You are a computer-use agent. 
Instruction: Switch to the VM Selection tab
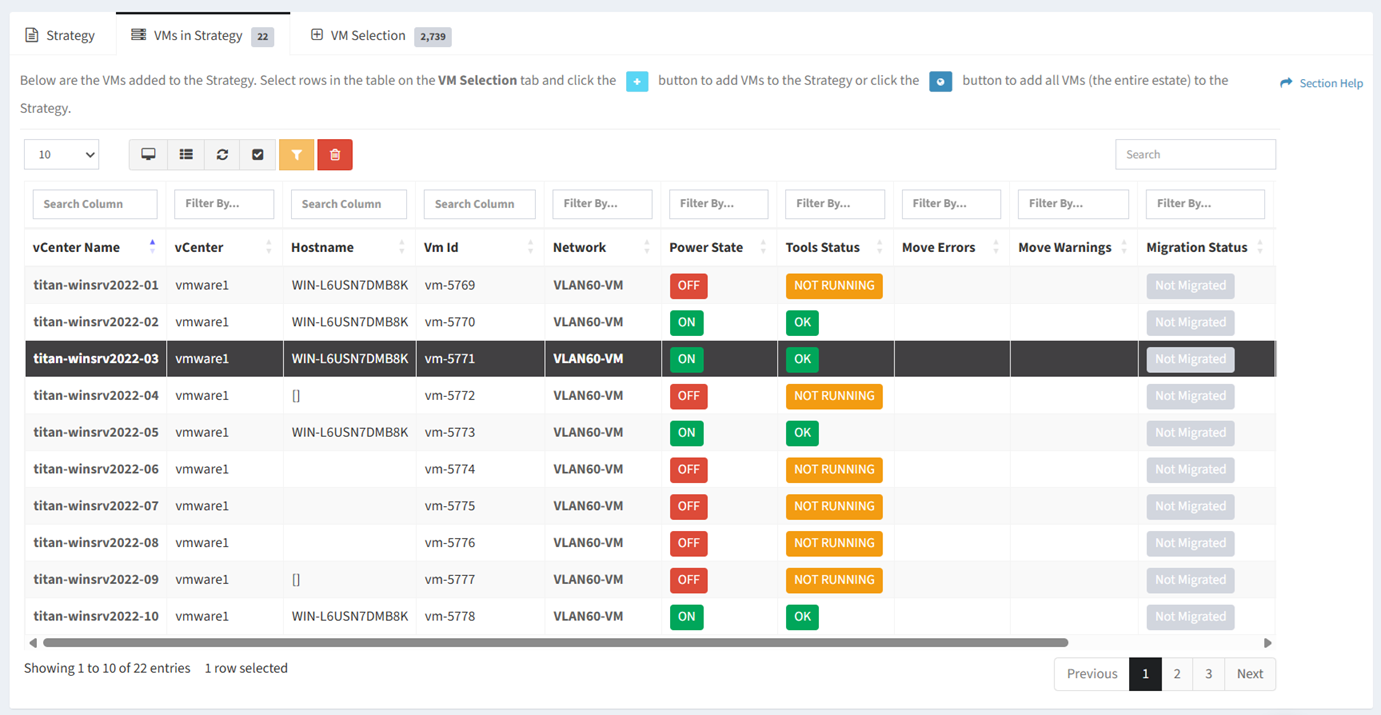click(x=381, y=35)
